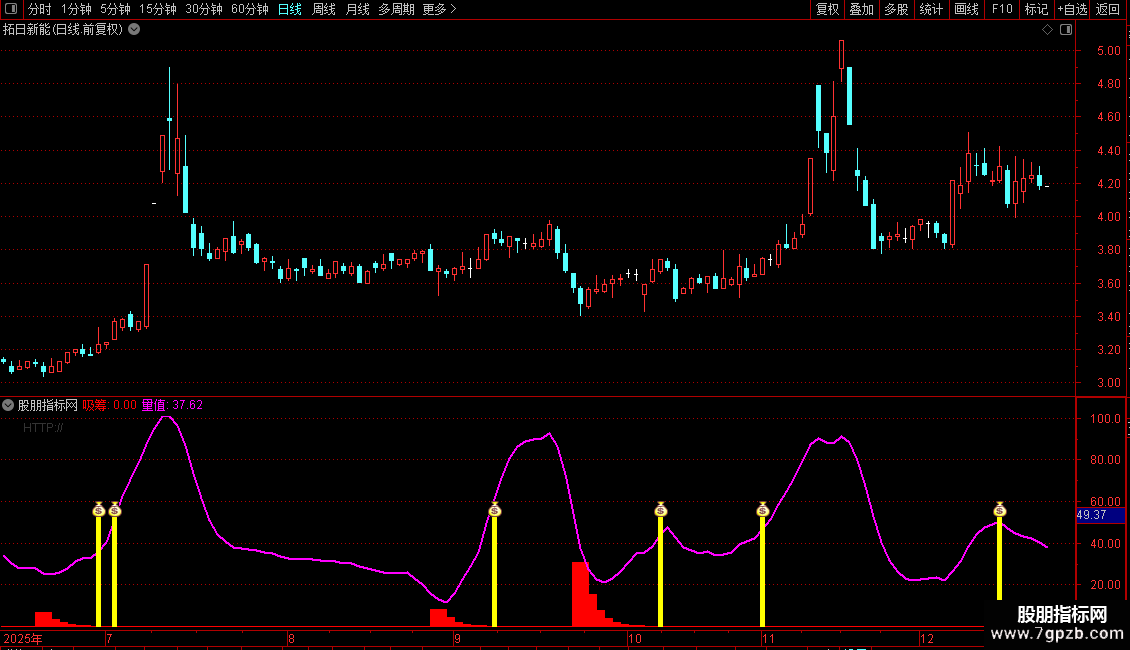Click the 5.00 price axis label
Viewport: 1130px width, 650px height.
click(x=1108, y=51)
